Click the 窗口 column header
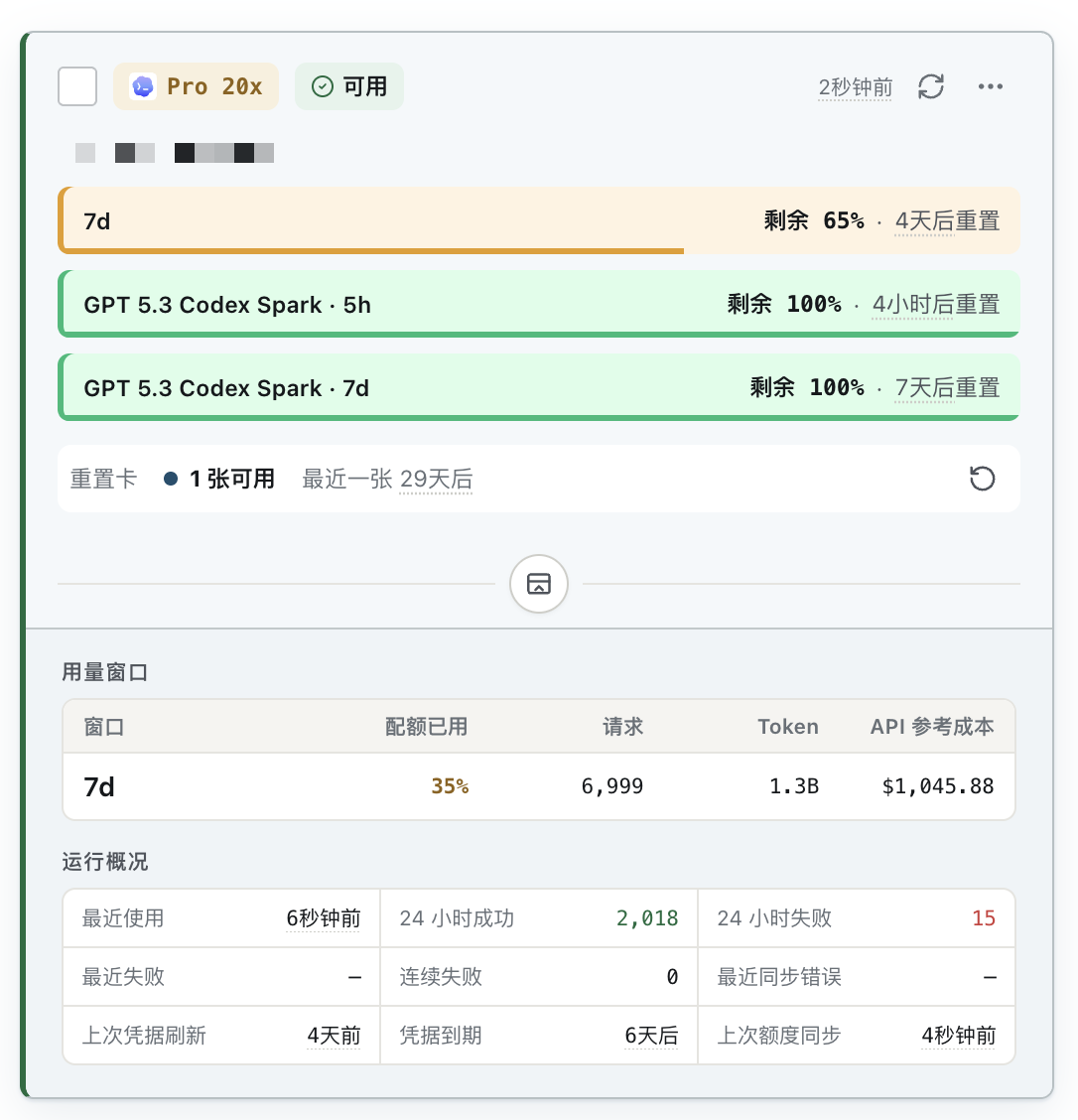 tap(104, 727)
